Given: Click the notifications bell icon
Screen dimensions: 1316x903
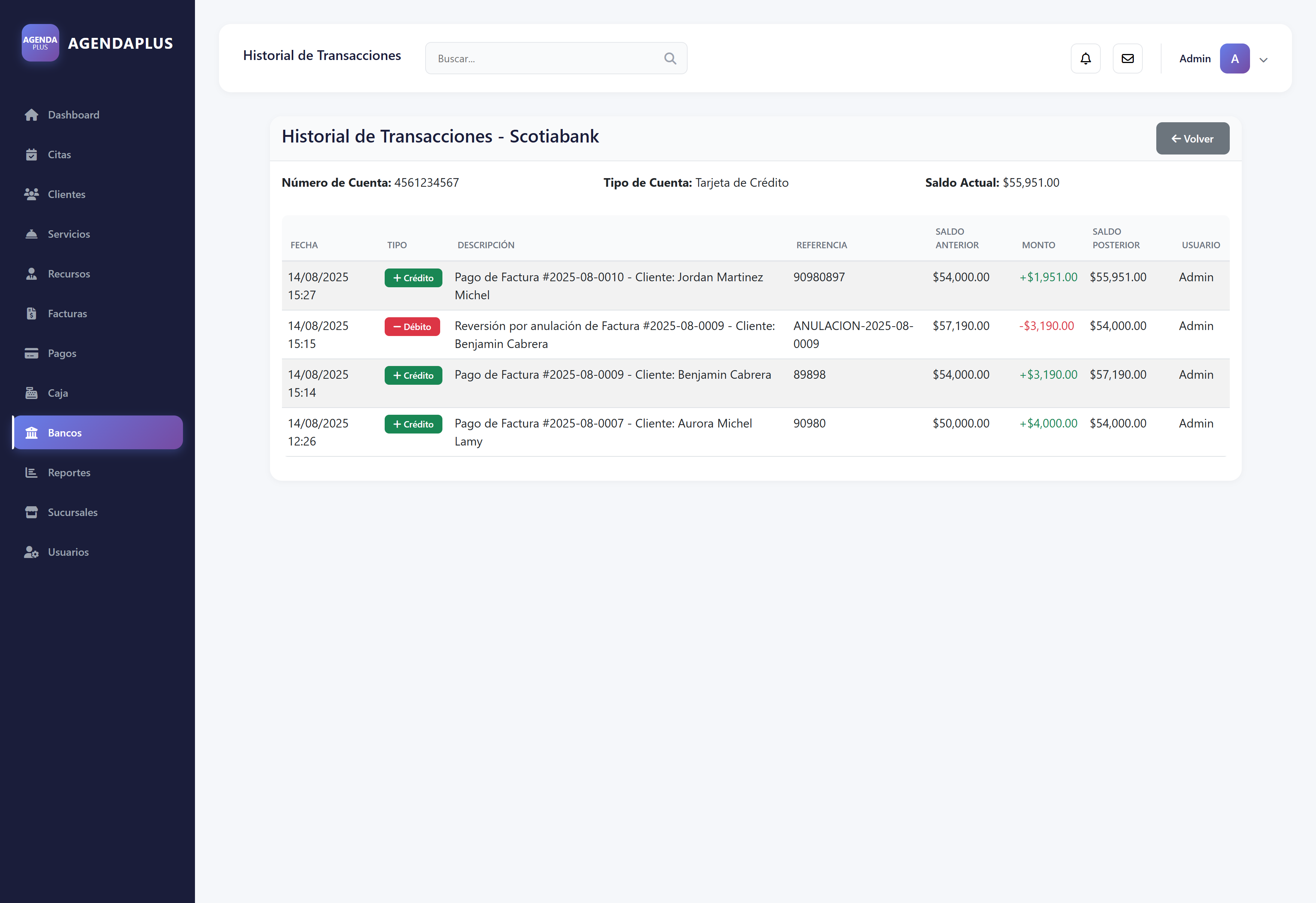Looking at the screenshot, I should [1085, 58].
